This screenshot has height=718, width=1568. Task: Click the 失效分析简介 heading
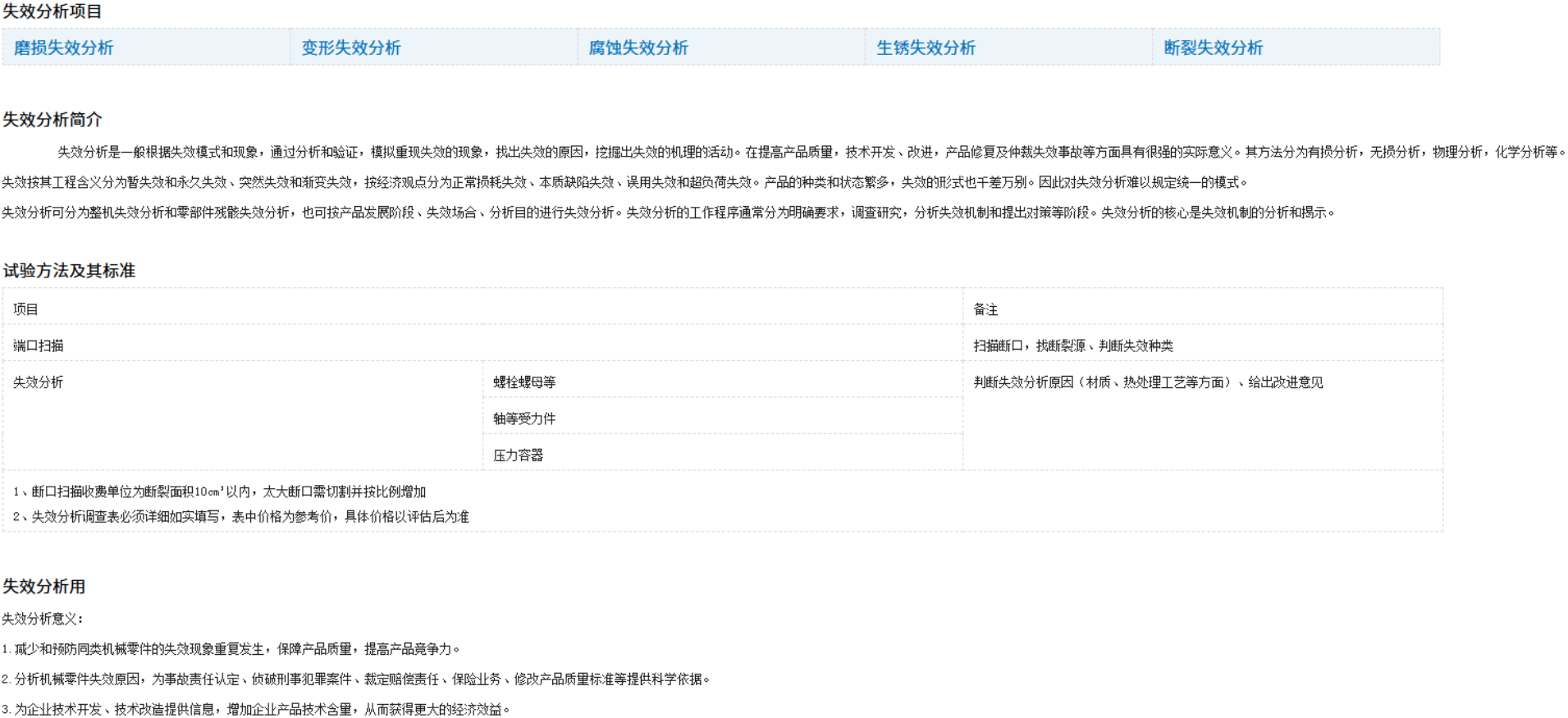tap(53, 120)
